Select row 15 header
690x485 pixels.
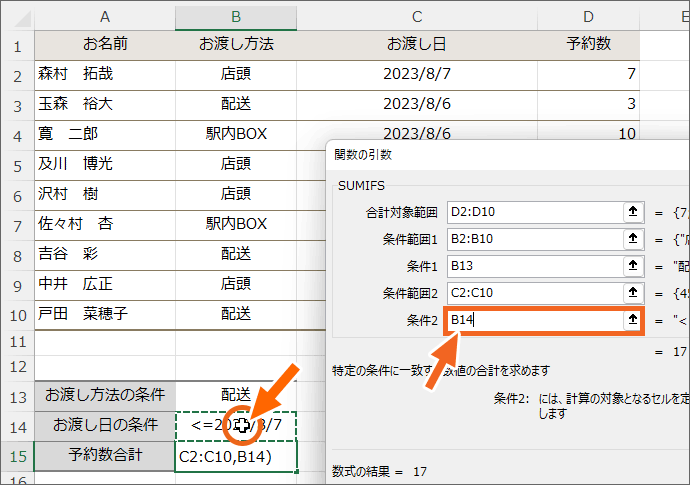point(18,456)
